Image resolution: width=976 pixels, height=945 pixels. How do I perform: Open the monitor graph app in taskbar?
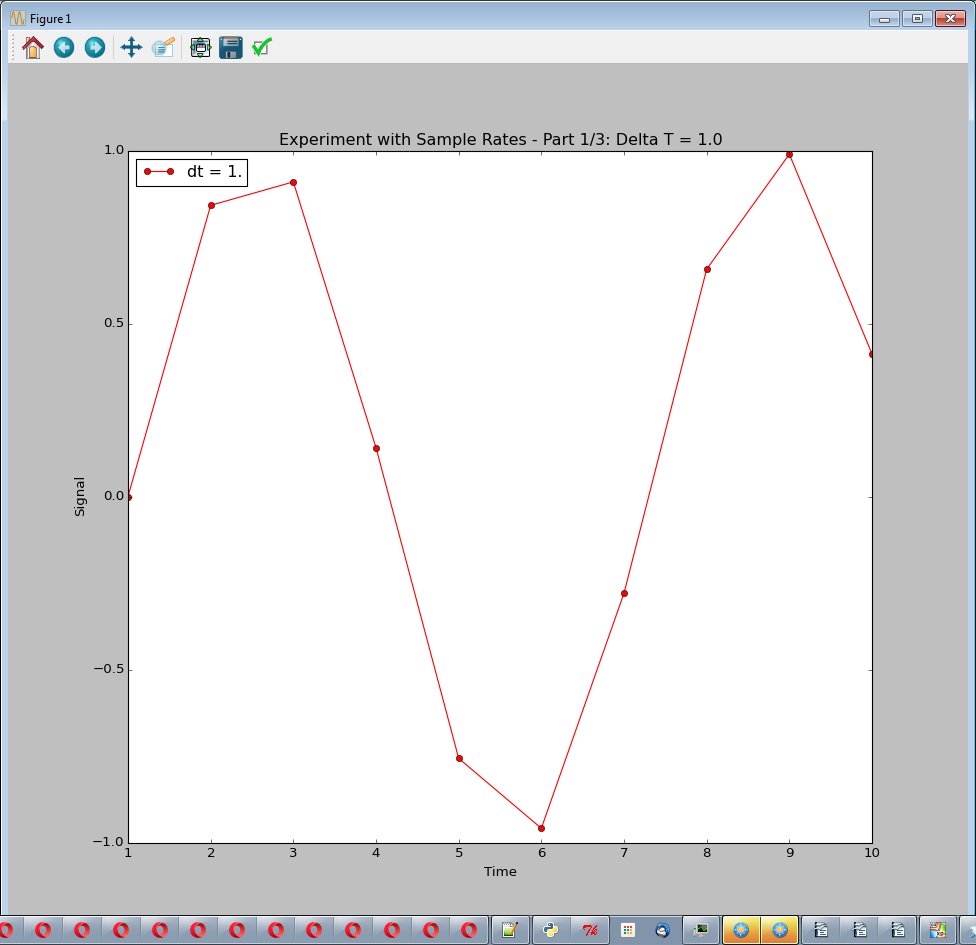(701, 930)
